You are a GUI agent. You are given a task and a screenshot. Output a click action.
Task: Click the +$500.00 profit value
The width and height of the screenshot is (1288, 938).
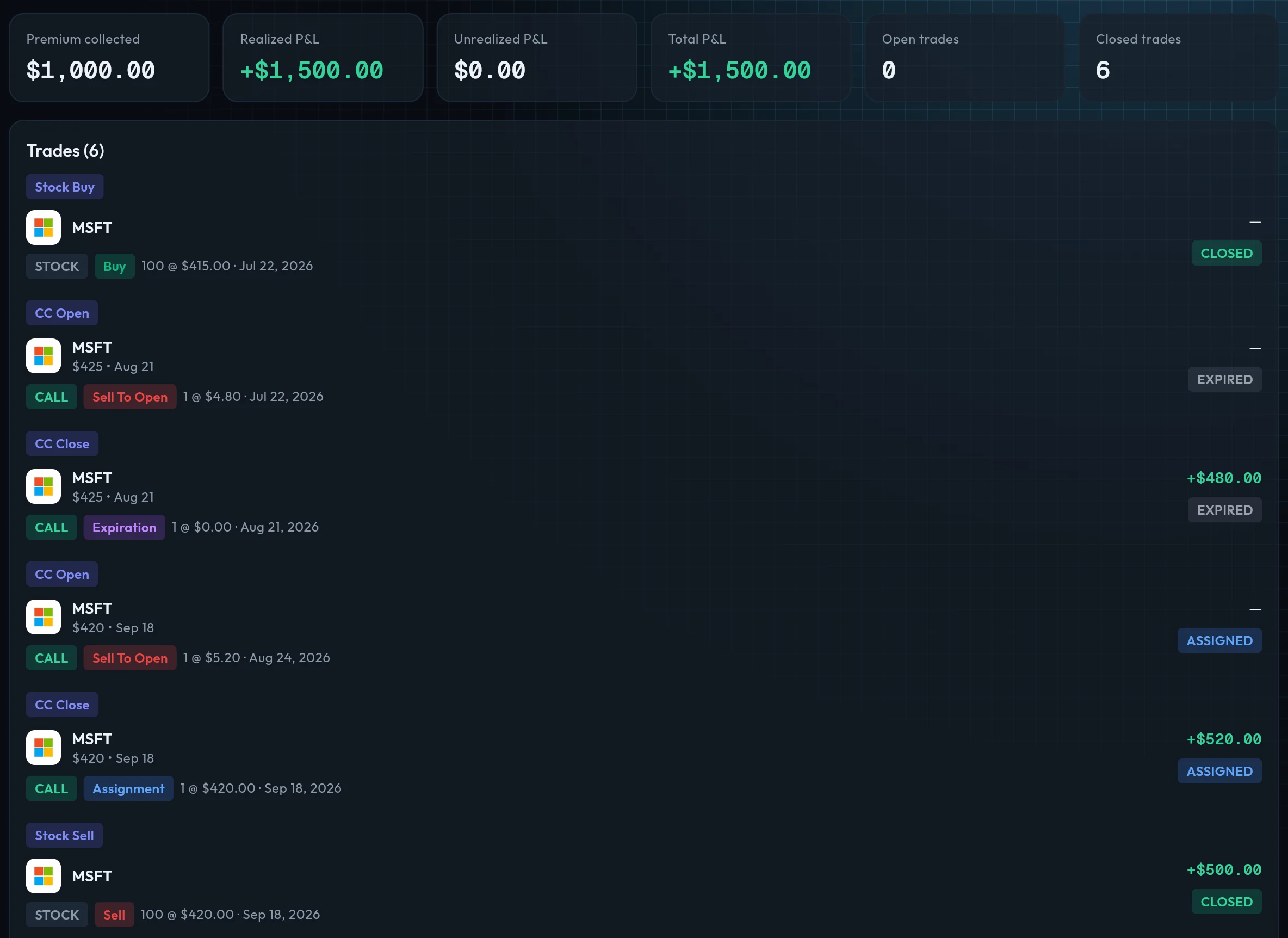(1224, 871)
